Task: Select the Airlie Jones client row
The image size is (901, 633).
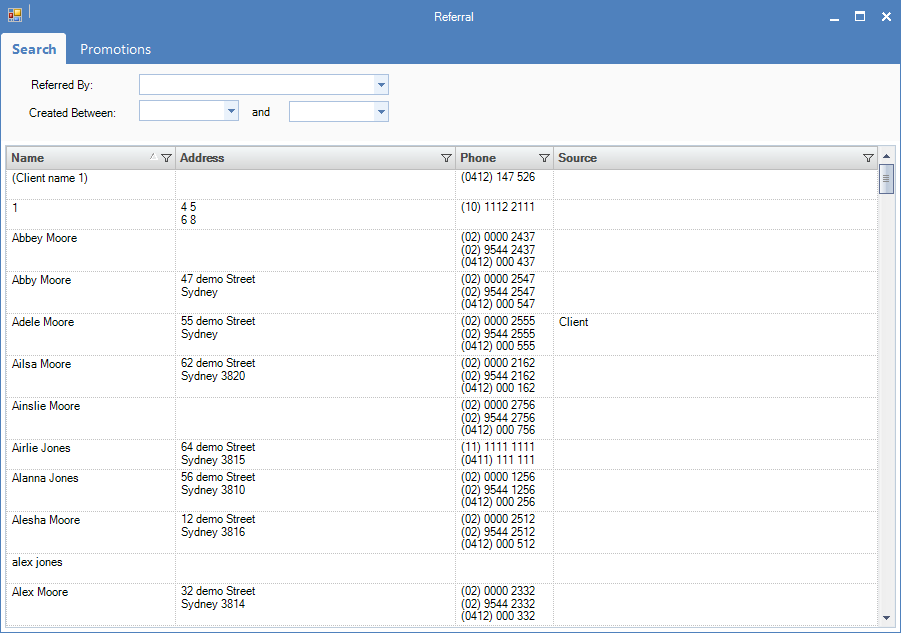Action: pos(41,448)
